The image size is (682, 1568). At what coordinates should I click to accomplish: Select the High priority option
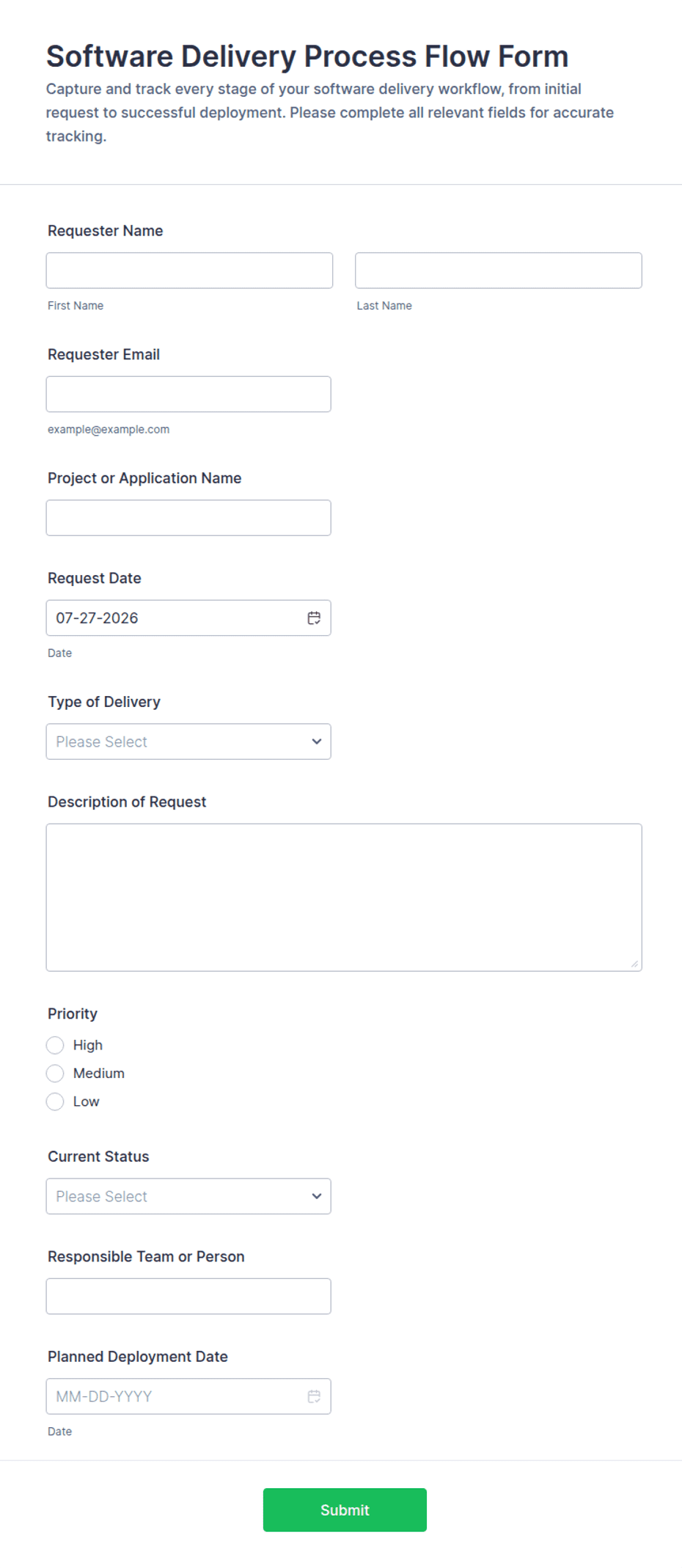(x=55, y=1045)
